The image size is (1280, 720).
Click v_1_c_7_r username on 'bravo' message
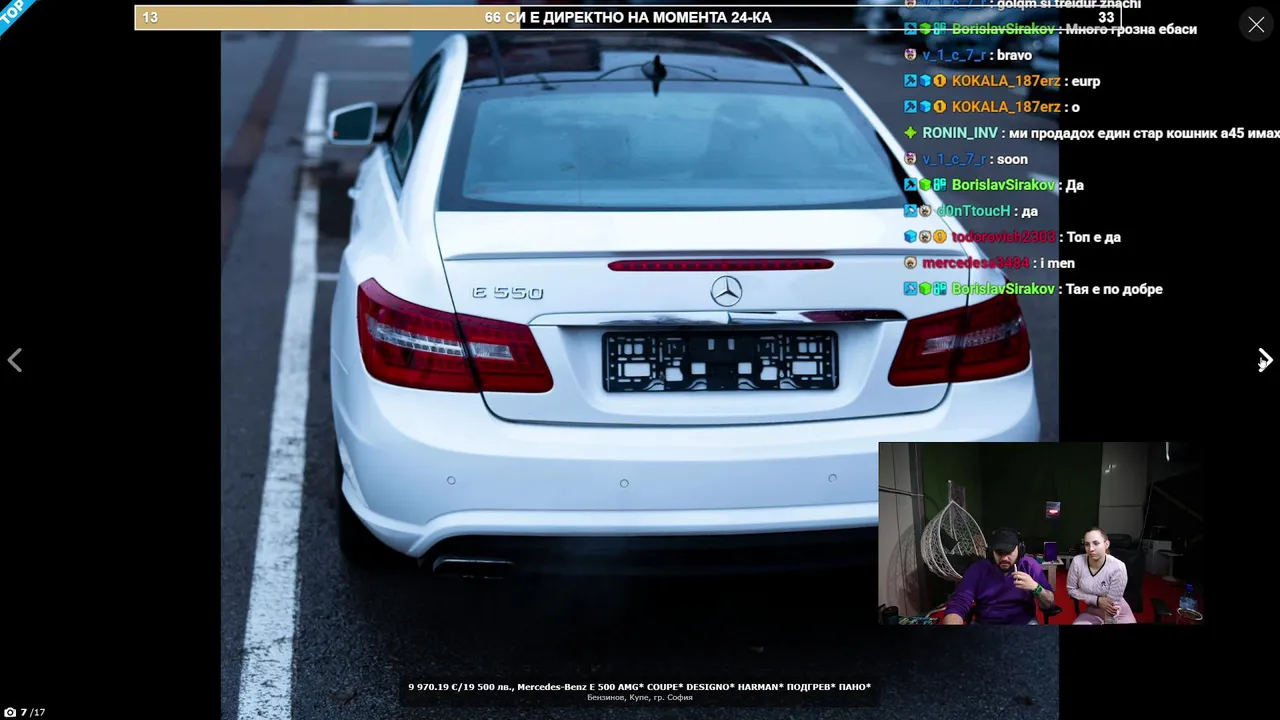point(954,55)
